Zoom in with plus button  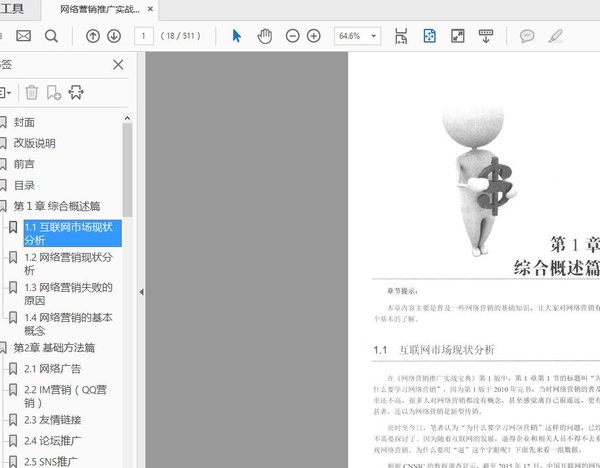313,36
